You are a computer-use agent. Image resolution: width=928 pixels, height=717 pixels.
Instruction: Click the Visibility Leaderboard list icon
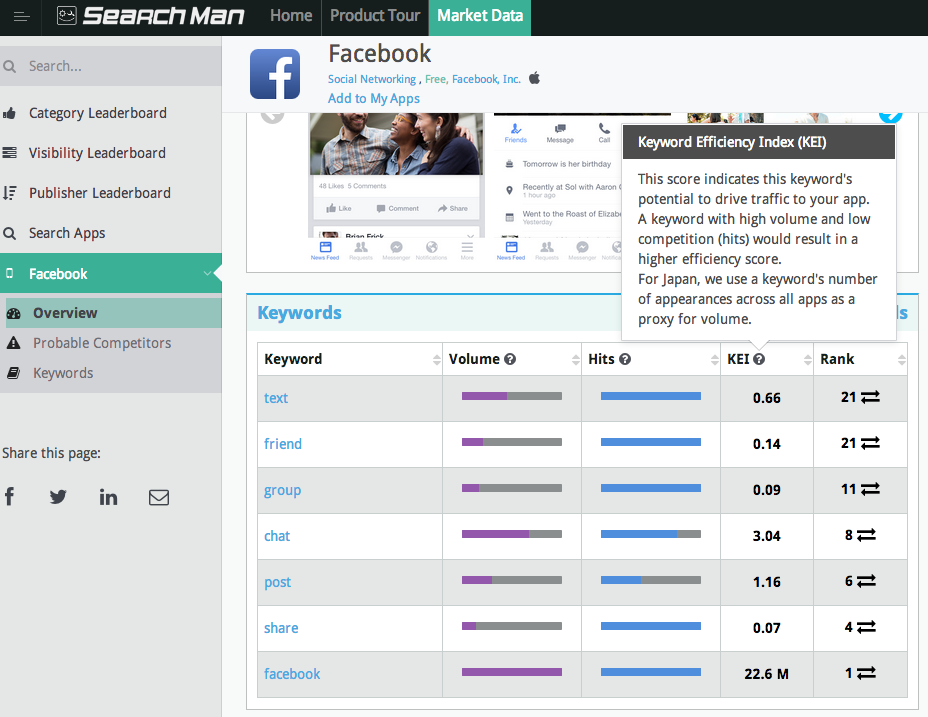(9, 153)
